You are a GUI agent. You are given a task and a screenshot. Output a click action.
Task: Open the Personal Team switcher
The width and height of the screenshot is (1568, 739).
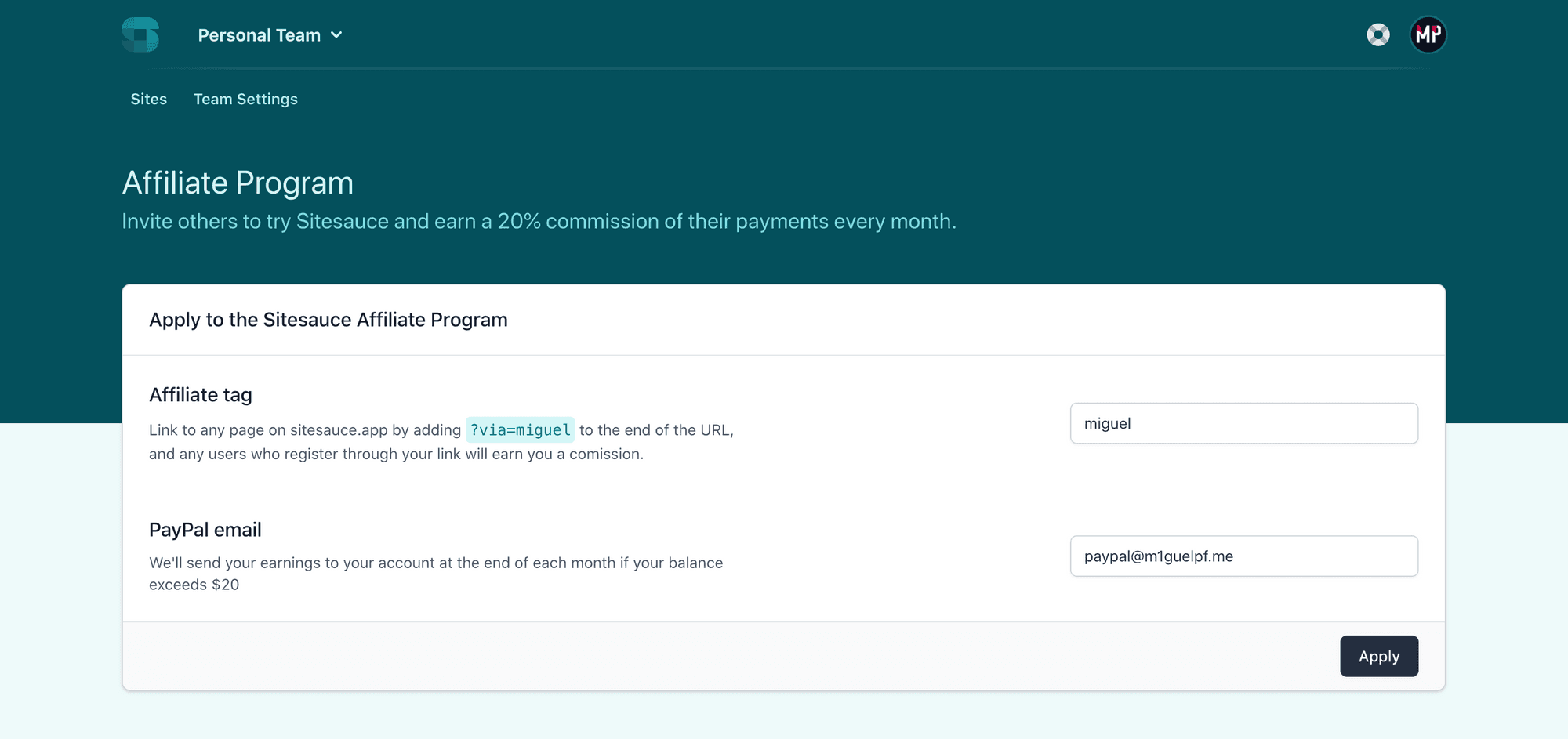(270, 35)
